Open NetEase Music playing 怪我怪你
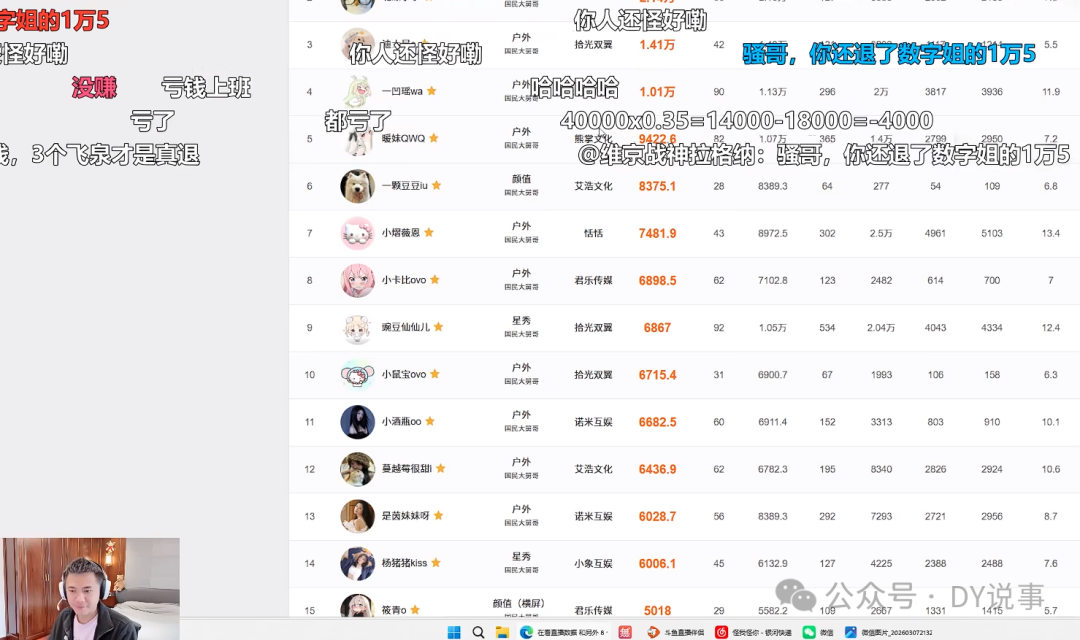The width and height of the screenshot is (1080, 640). [754, 632]
